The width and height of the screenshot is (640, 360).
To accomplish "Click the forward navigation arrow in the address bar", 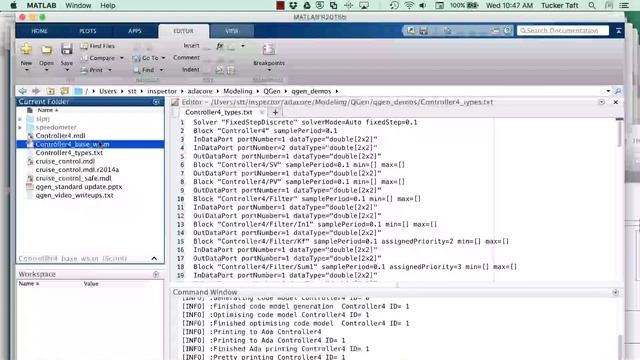I will [36, 91].
